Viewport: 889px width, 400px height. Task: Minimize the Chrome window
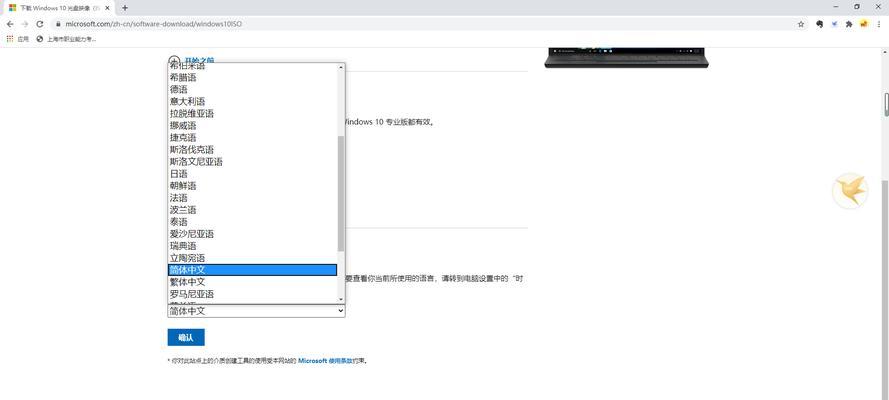836,7
